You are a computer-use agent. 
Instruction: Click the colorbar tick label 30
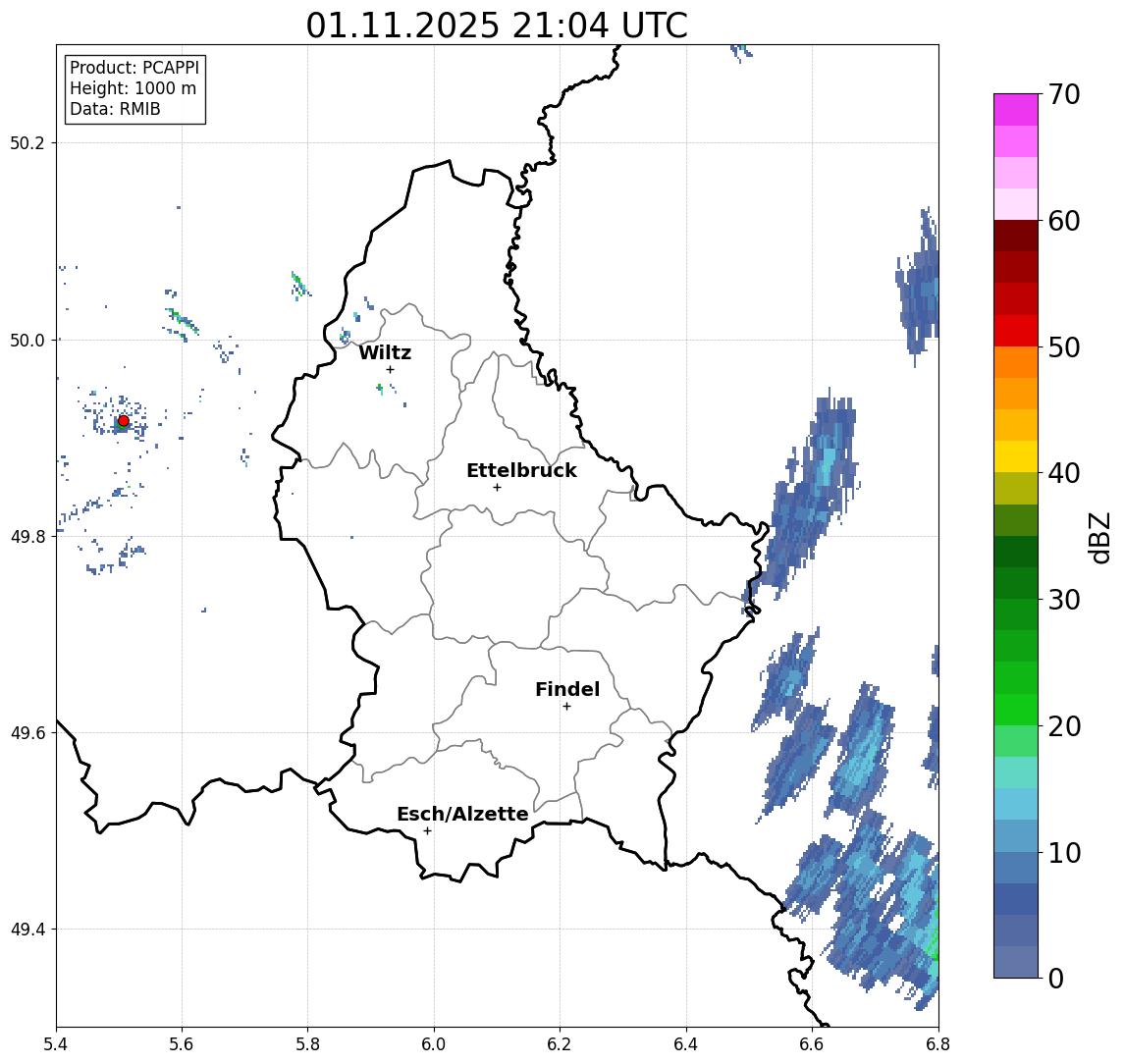1064,600
